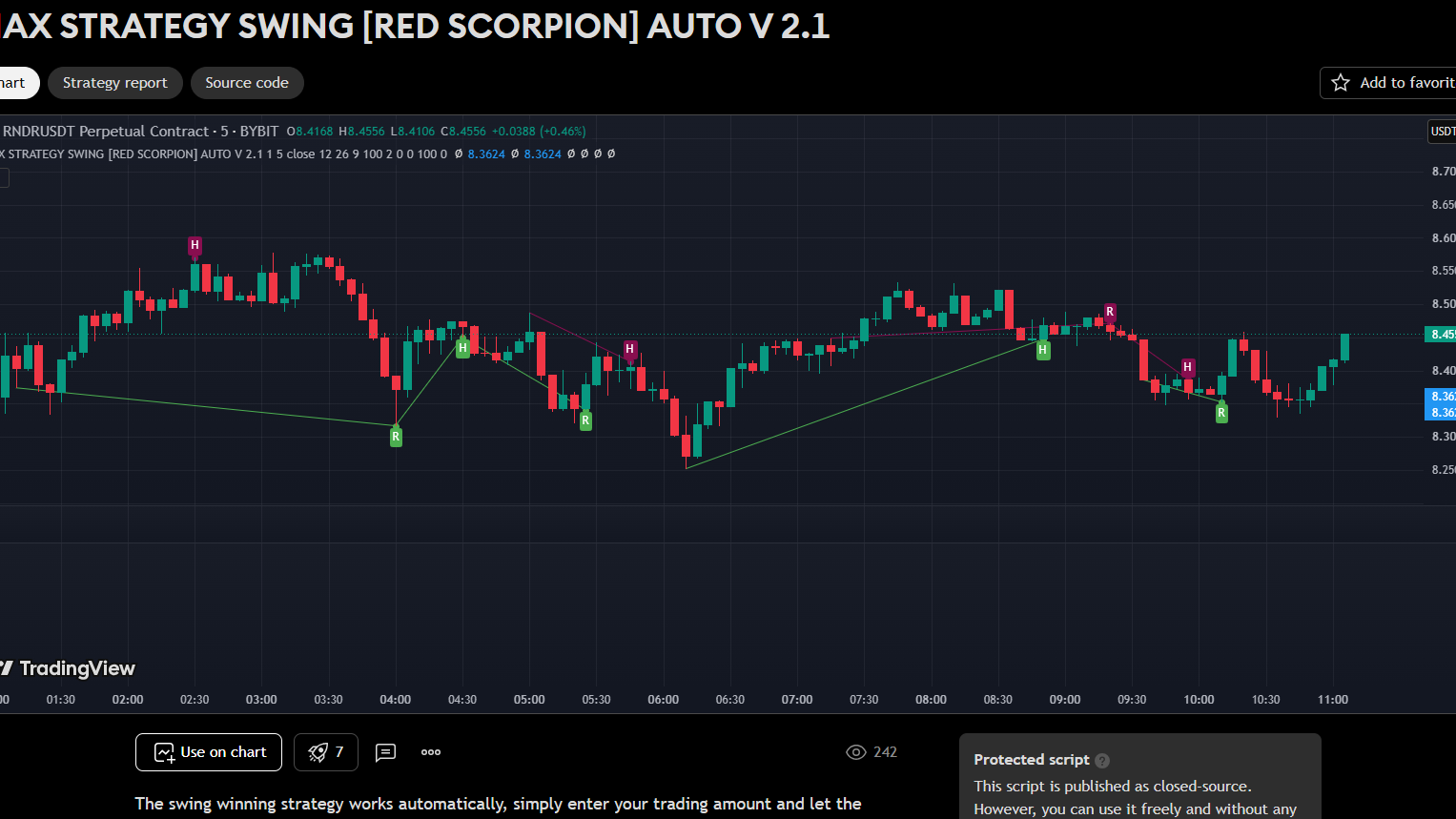Click the magenta R marker near 09:20
Screen dimensions: 1456x819
point(1110,312)
